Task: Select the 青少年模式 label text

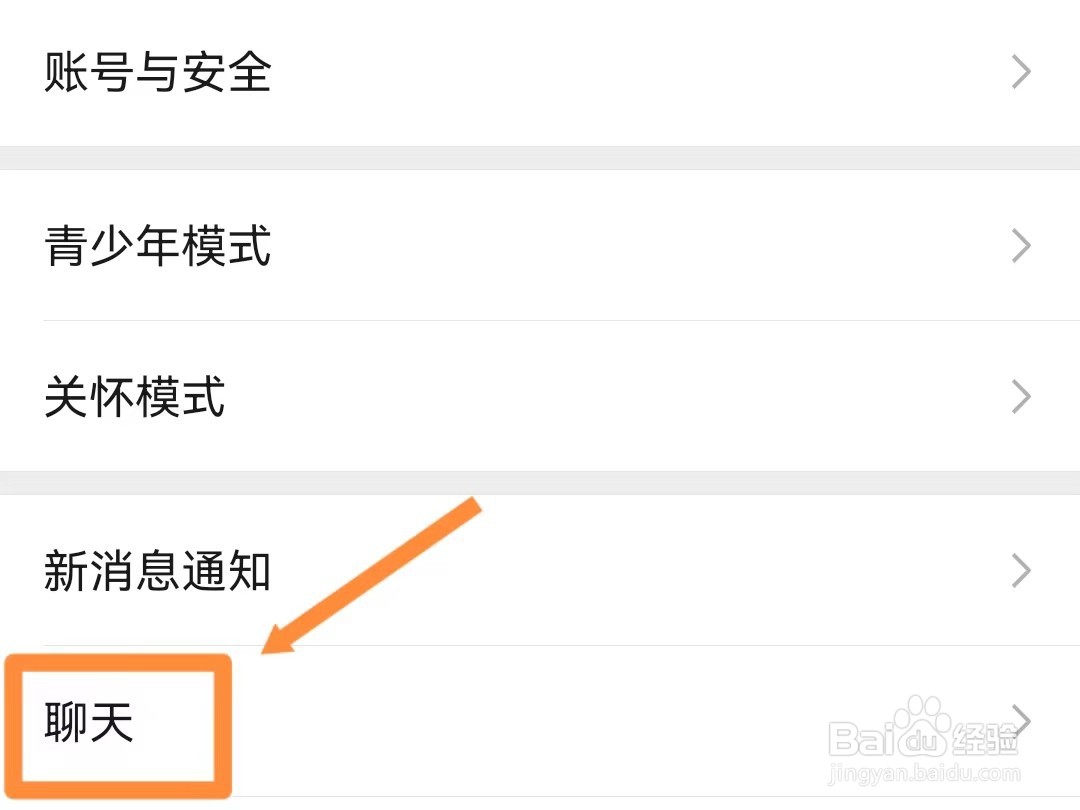Action: (x=157, y=245)
